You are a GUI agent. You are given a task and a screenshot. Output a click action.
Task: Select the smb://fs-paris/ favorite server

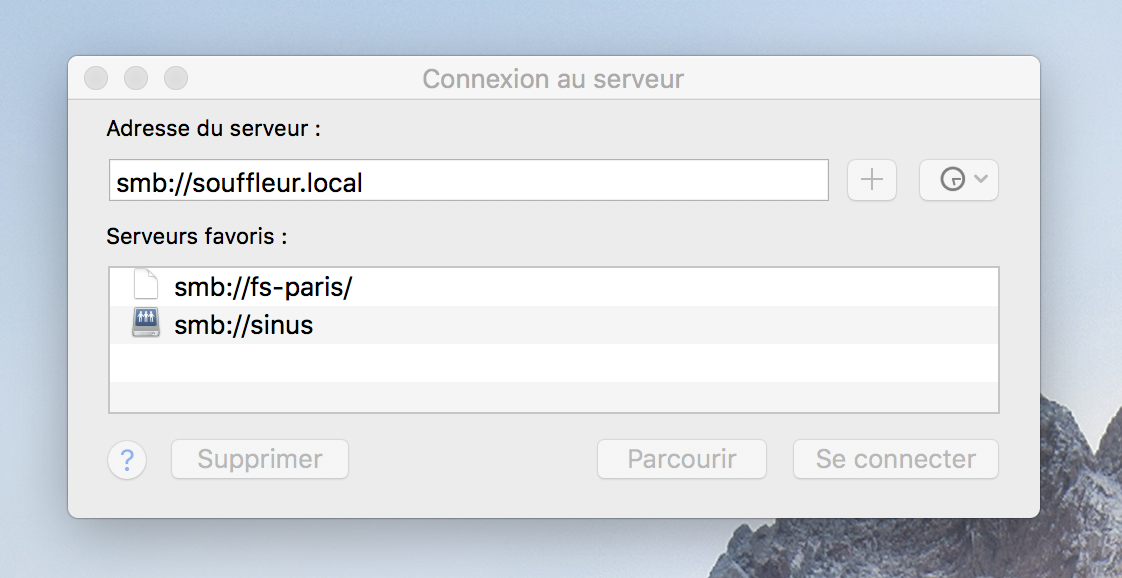553,288
